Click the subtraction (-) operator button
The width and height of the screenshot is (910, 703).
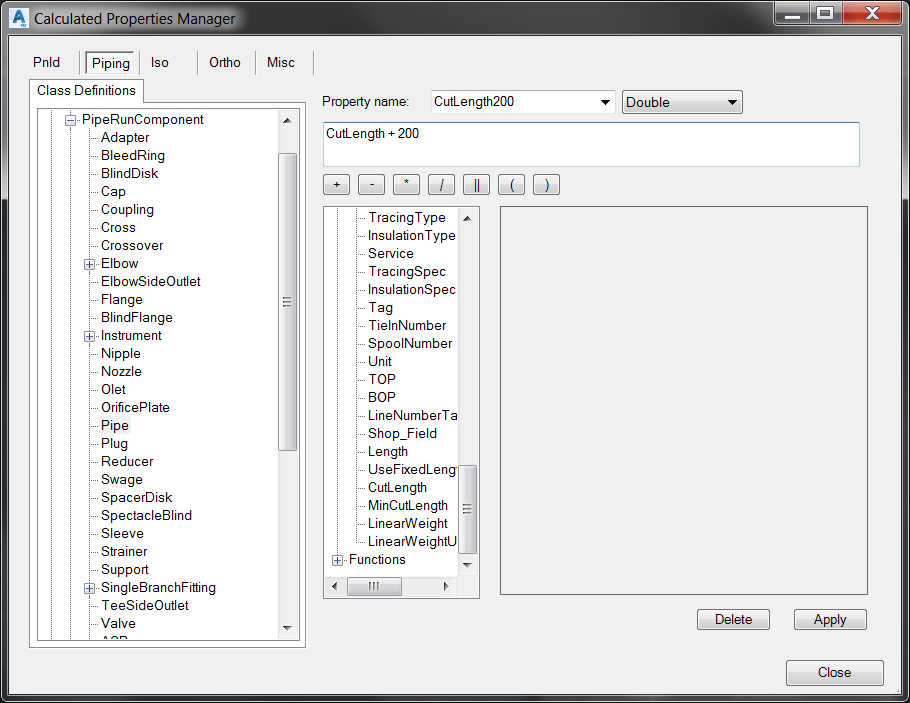click(371, 184)
